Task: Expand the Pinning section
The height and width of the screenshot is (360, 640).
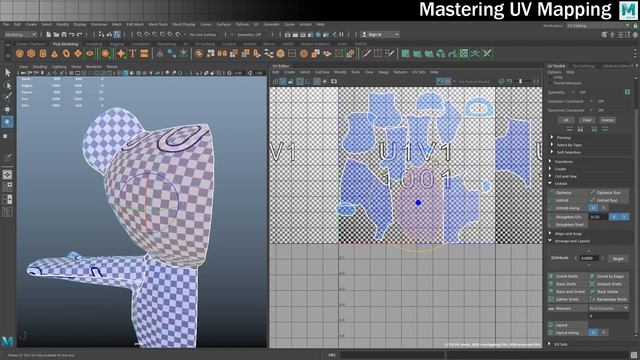Action: pos(552,138)
